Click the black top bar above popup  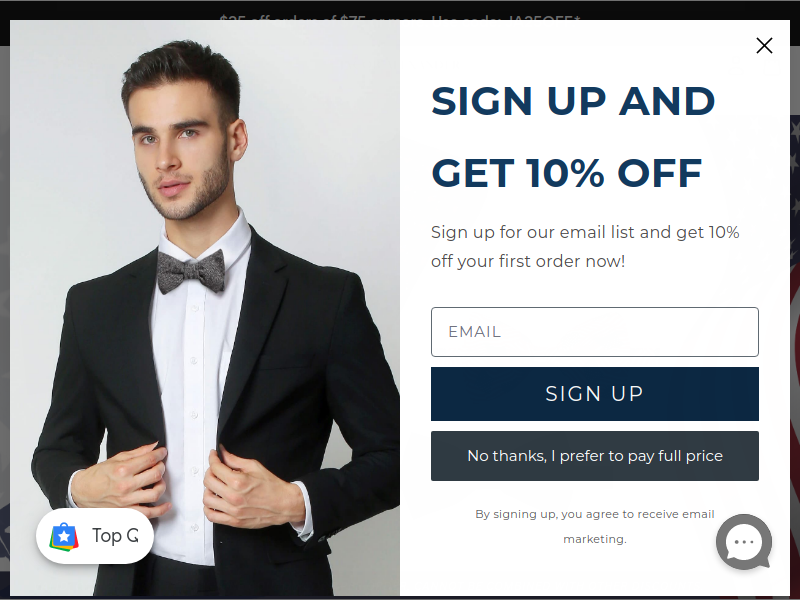pyautogui.click(x=400, y=10)
